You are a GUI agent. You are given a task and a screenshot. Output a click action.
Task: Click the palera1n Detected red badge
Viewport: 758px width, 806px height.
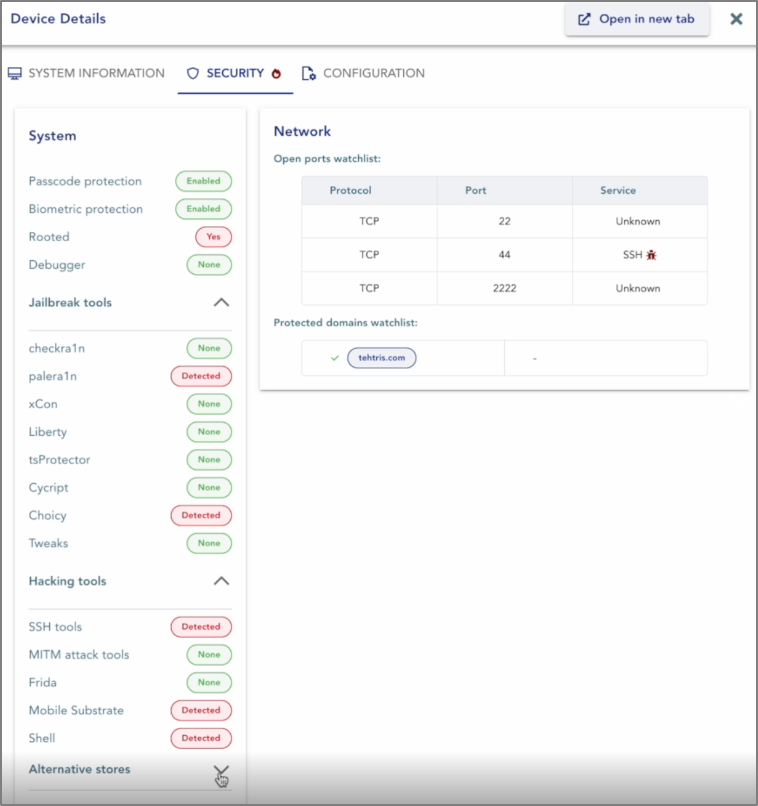201,376
